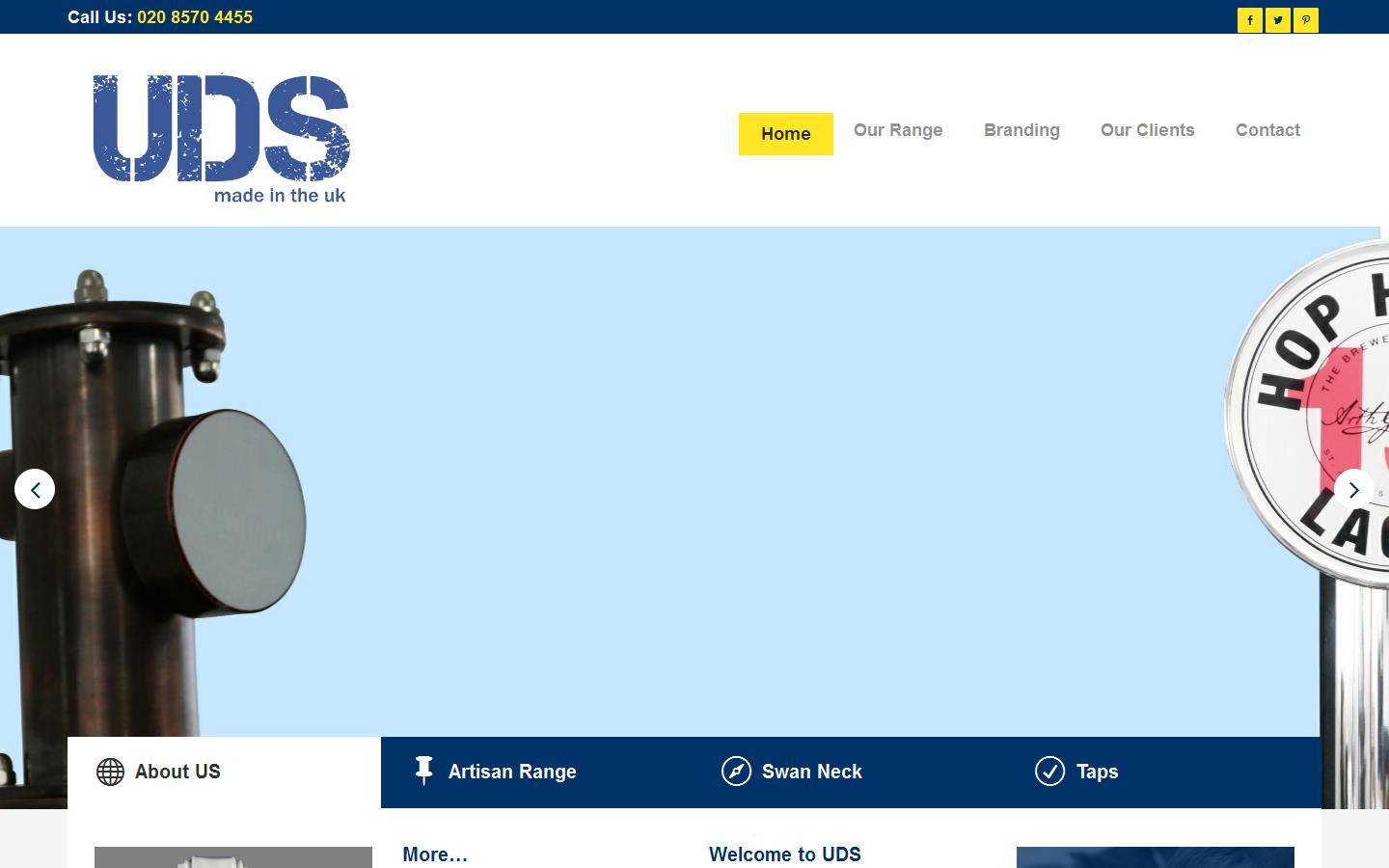
Task: Click the UDS logo
Action: click(x=220, y=135)
